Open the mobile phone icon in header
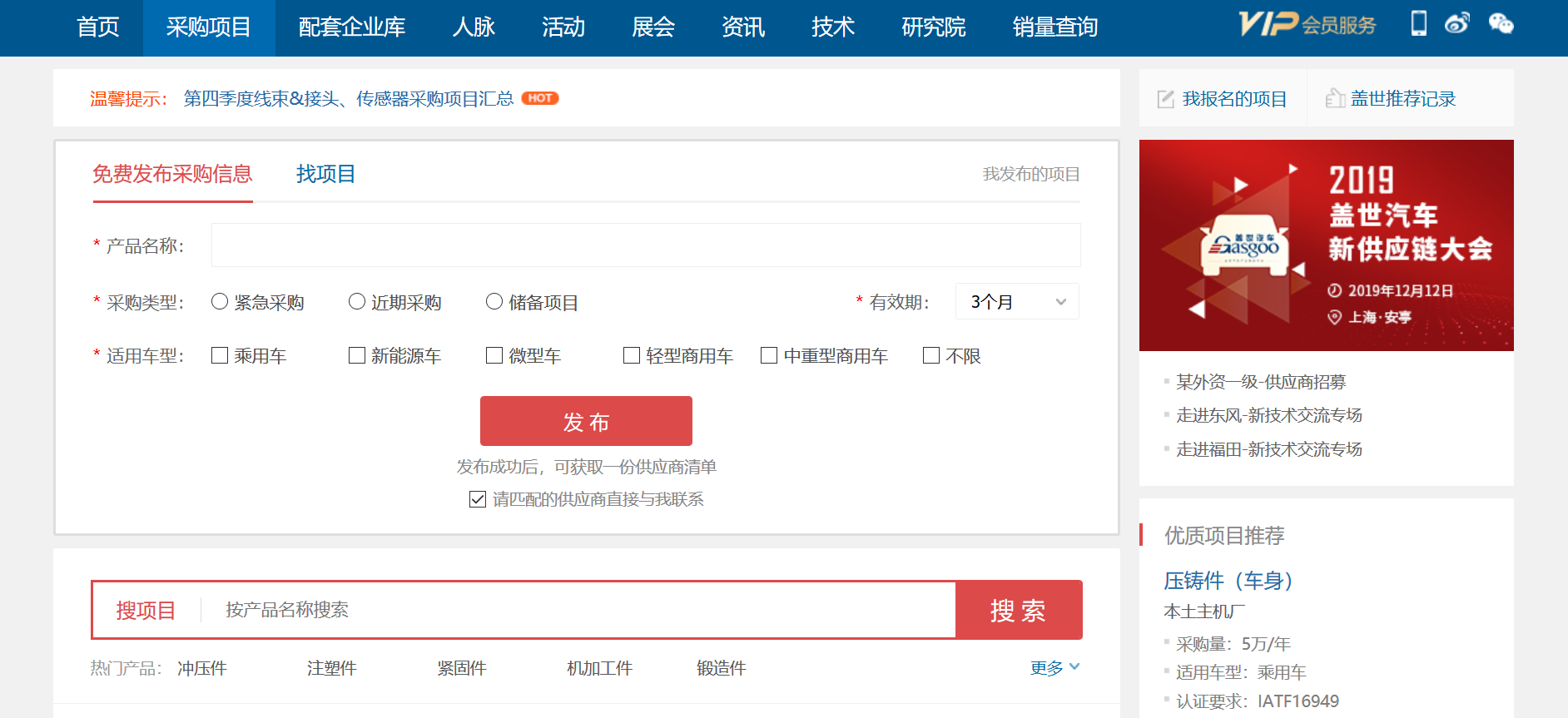1568x718 pixels. (x=1419, y=23)
